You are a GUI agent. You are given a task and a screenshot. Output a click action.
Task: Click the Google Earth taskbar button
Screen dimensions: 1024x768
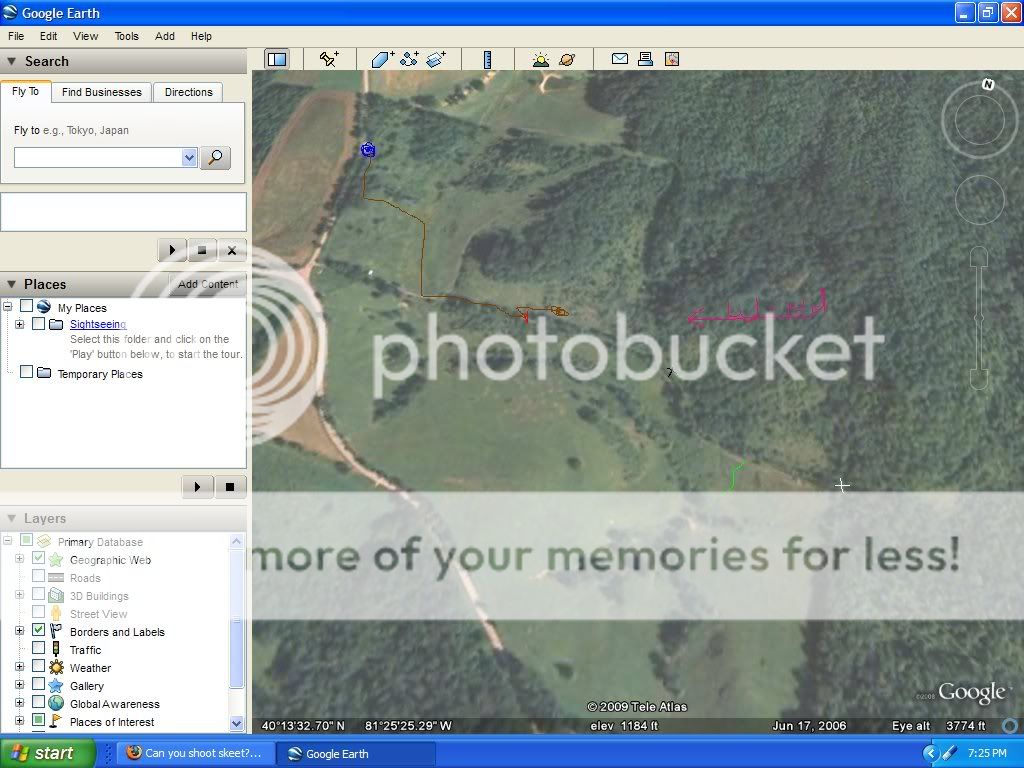pos(355,753)
